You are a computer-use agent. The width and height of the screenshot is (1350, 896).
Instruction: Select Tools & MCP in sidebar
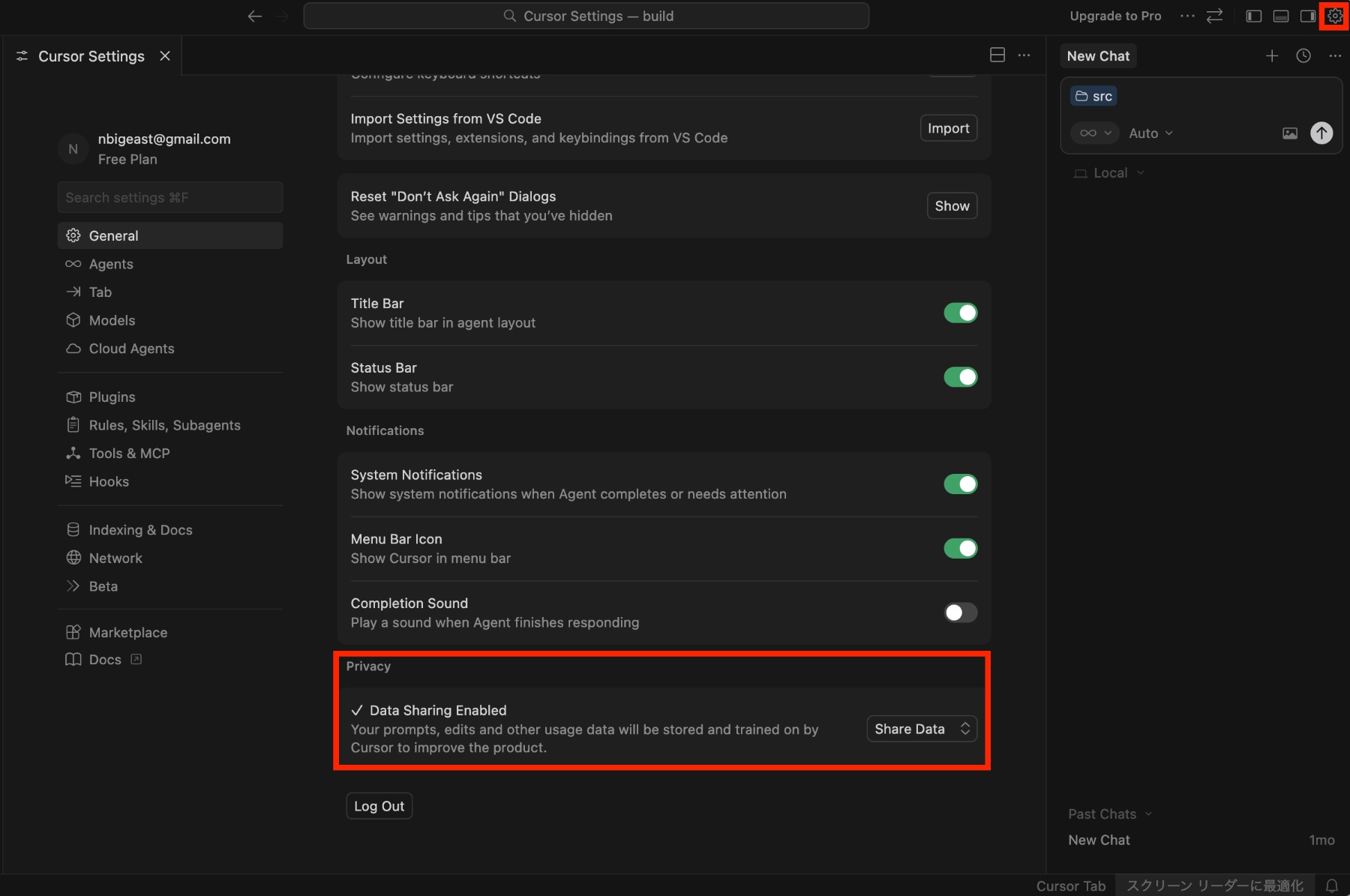point(129,453)
